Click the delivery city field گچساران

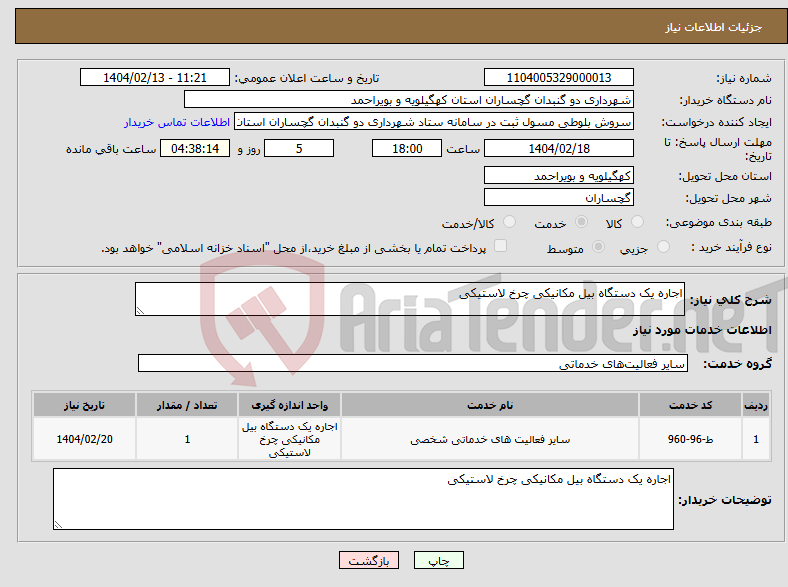pos(558,198)
